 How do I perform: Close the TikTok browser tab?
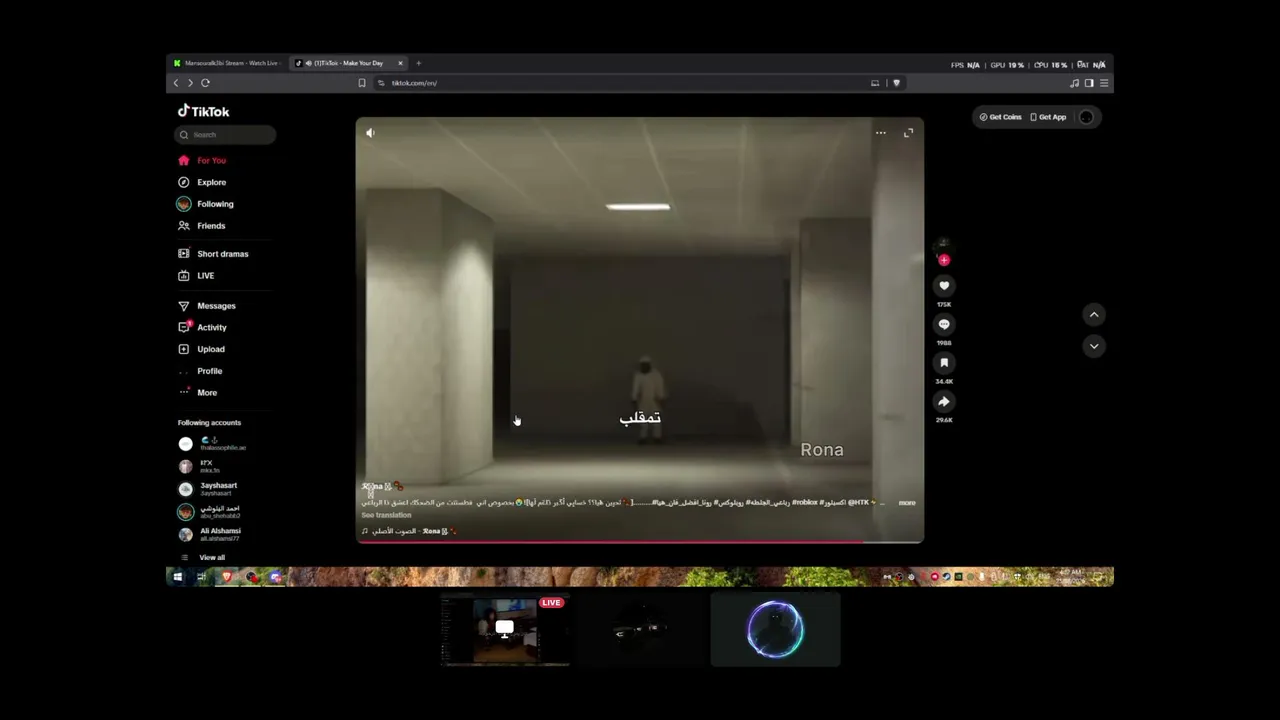point(400,63)
